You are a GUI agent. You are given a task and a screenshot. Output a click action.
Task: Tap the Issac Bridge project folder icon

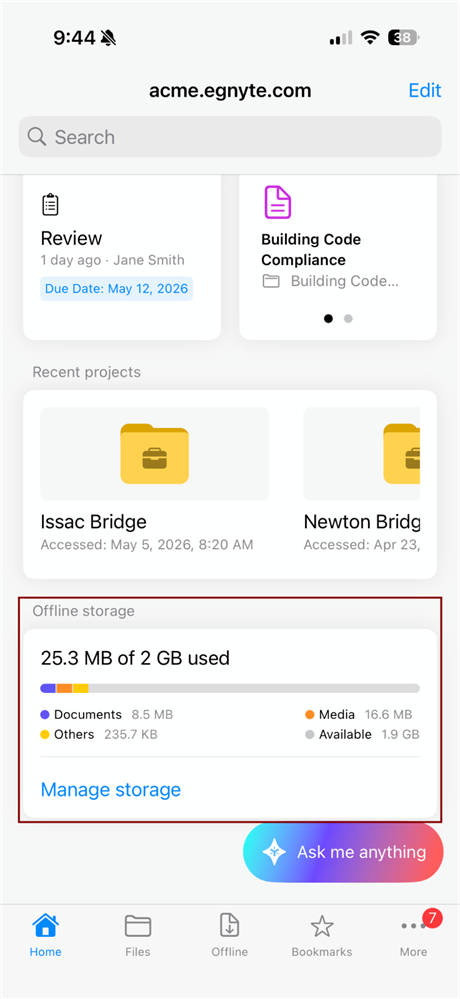point(155,454)
